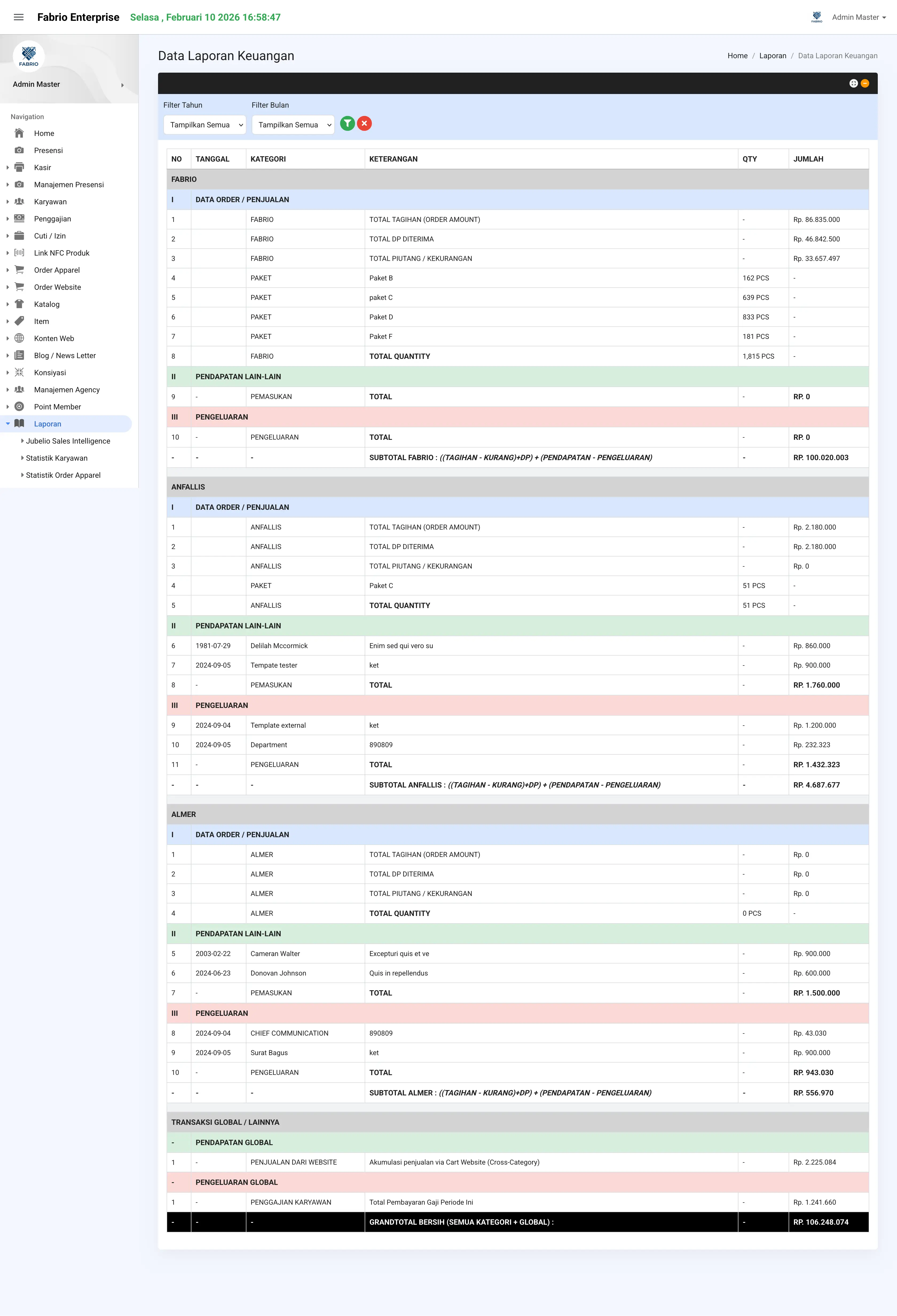897x1316 pixels.
Task: Click the Item tag icon
Action: click(x=19, y=321)
